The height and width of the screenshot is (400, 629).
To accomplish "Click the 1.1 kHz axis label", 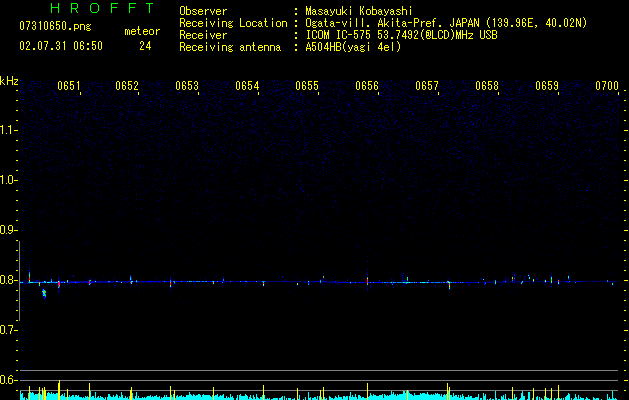I will click(9, 130).
